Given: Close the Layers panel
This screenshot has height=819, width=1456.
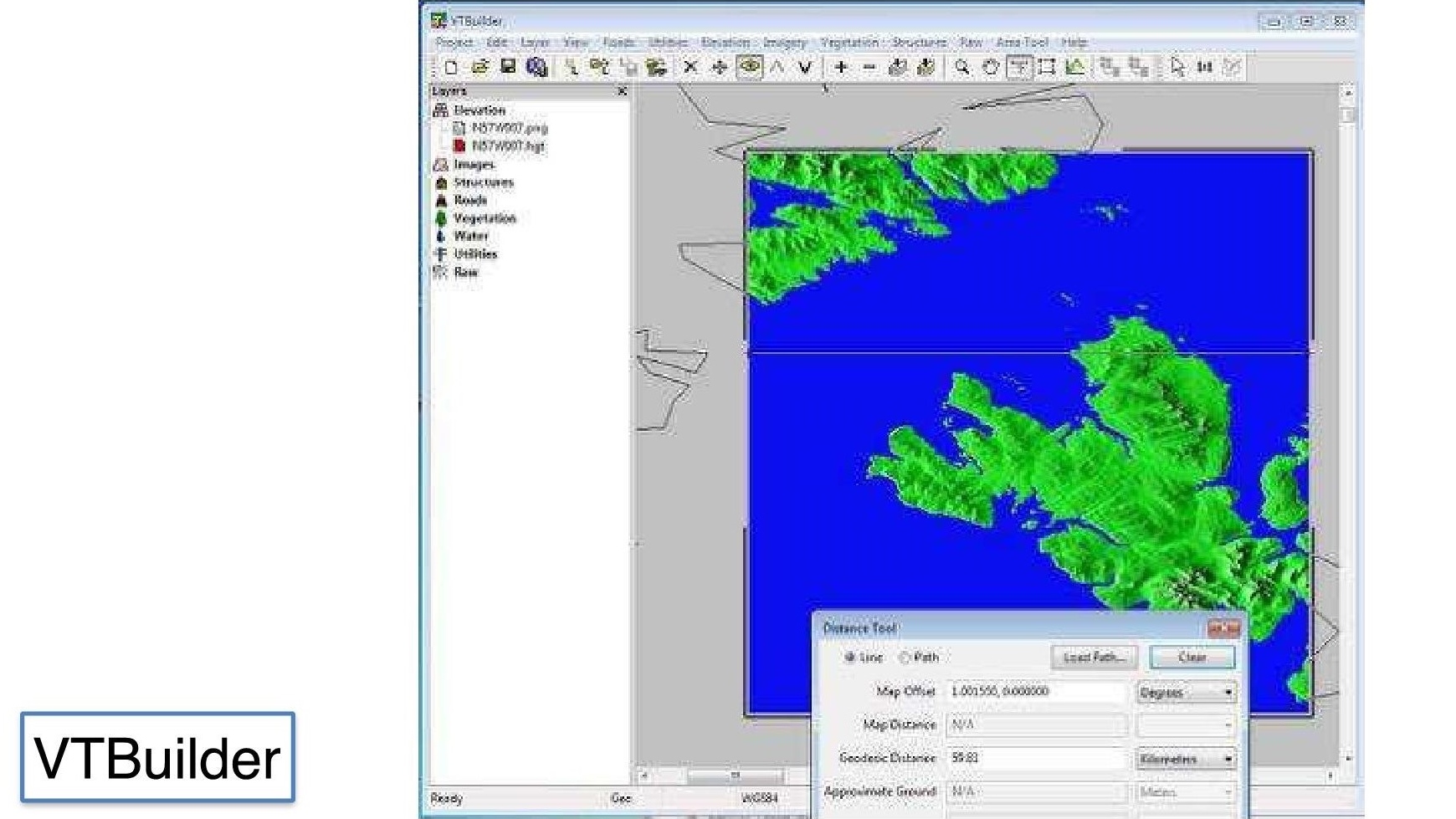Looking at the screenshot, I should pyautogui.click(x=622, y=90).
